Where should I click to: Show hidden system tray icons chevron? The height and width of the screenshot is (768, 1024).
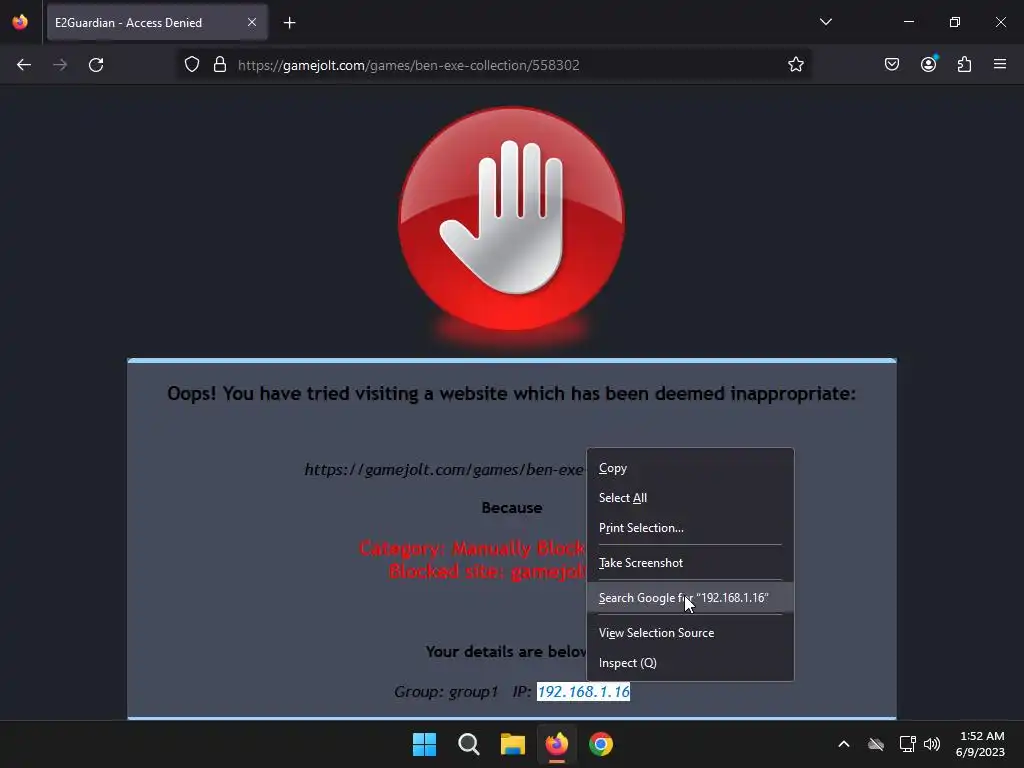pos(844,744)
